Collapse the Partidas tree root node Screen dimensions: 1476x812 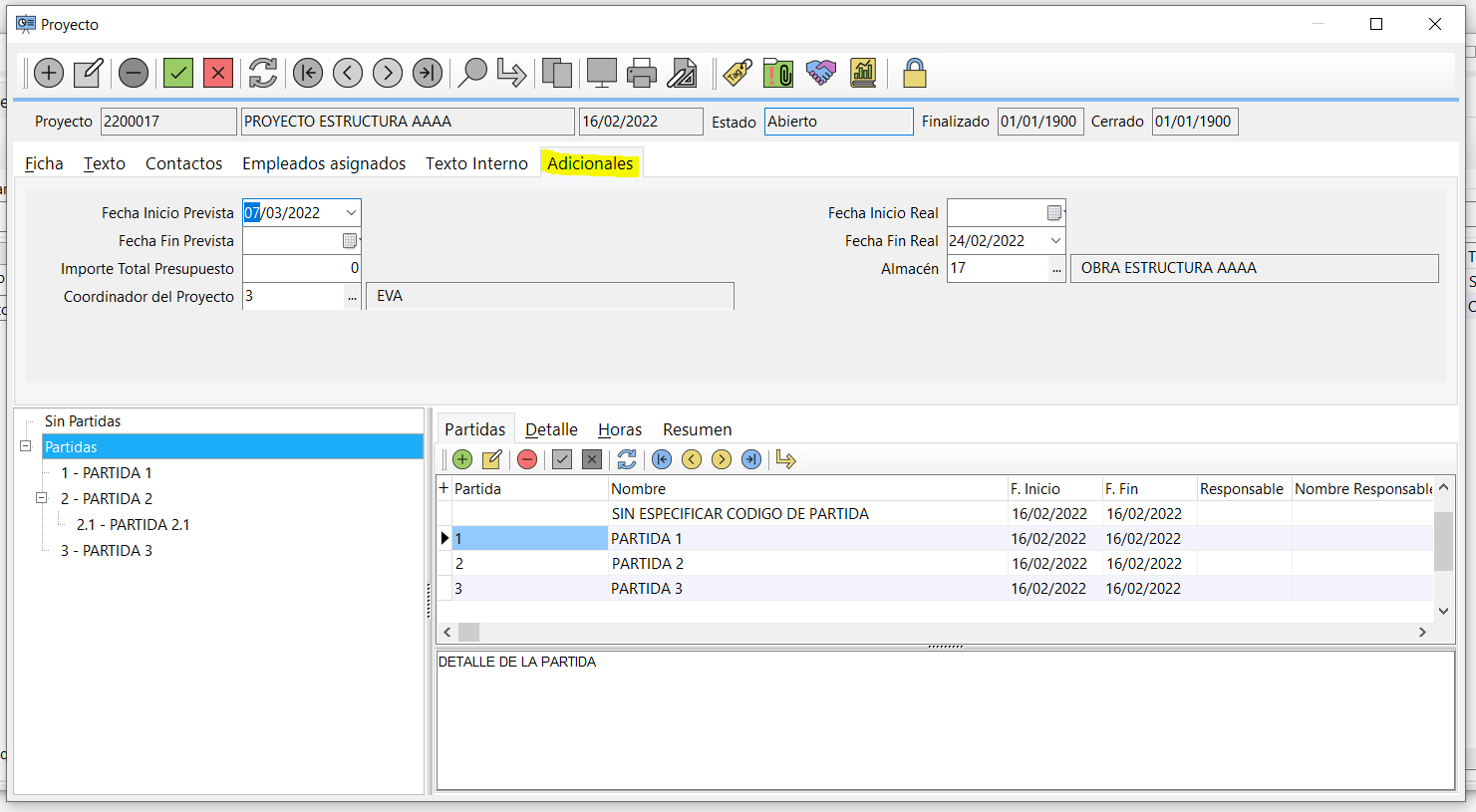26,446
